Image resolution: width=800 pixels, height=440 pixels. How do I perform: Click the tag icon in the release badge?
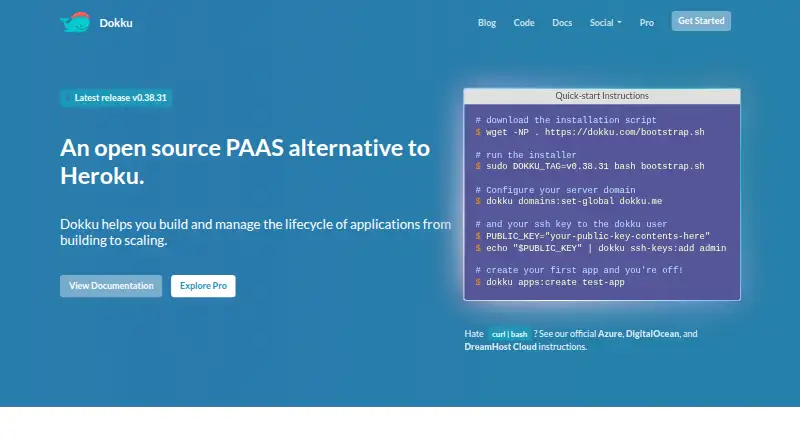click(68, 98)
